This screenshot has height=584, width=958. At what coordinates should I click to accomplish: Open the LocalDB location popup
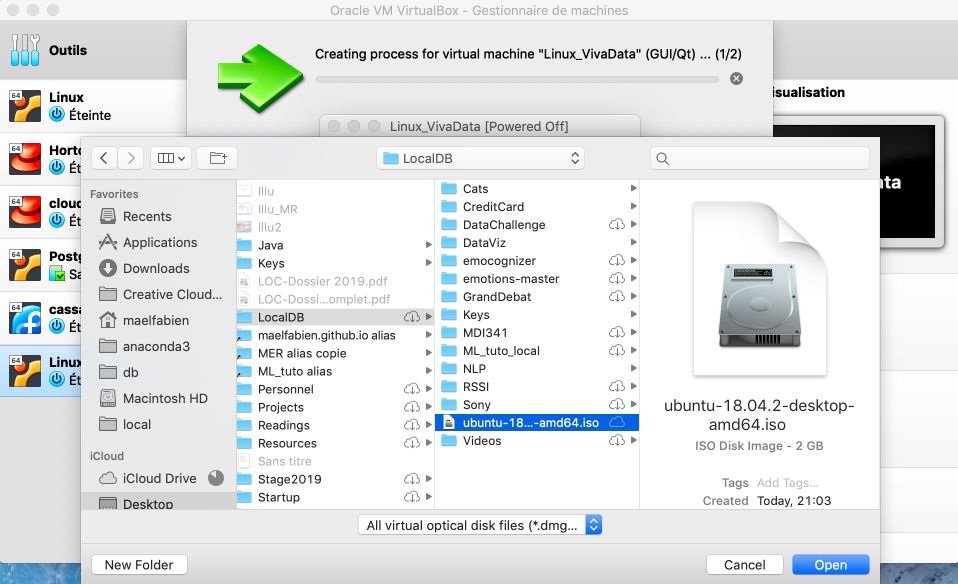point(480,158)
